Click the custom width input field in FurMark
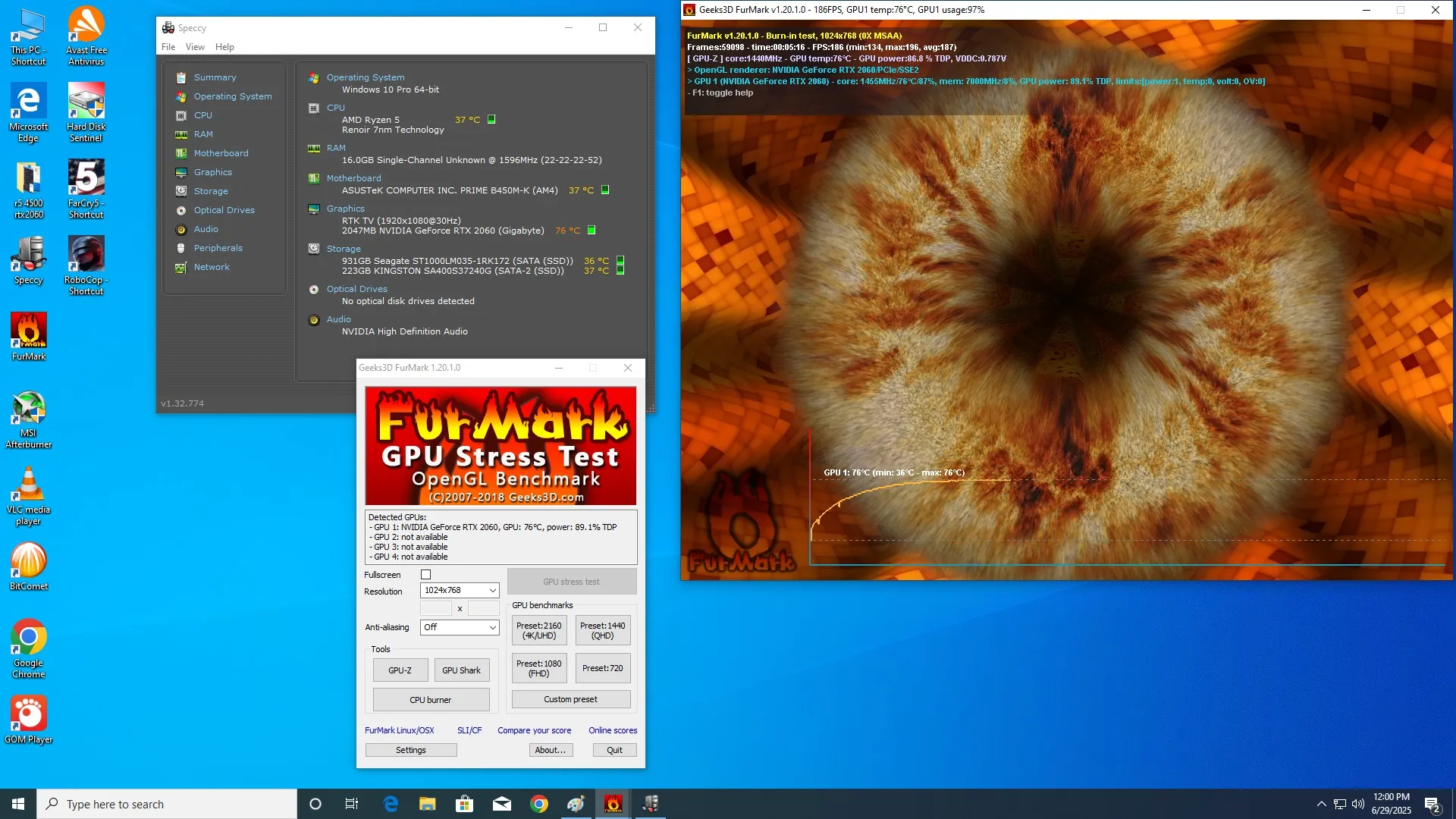Image resolution: width=1456 pixels, height=819 pixels. coord(436,608)
